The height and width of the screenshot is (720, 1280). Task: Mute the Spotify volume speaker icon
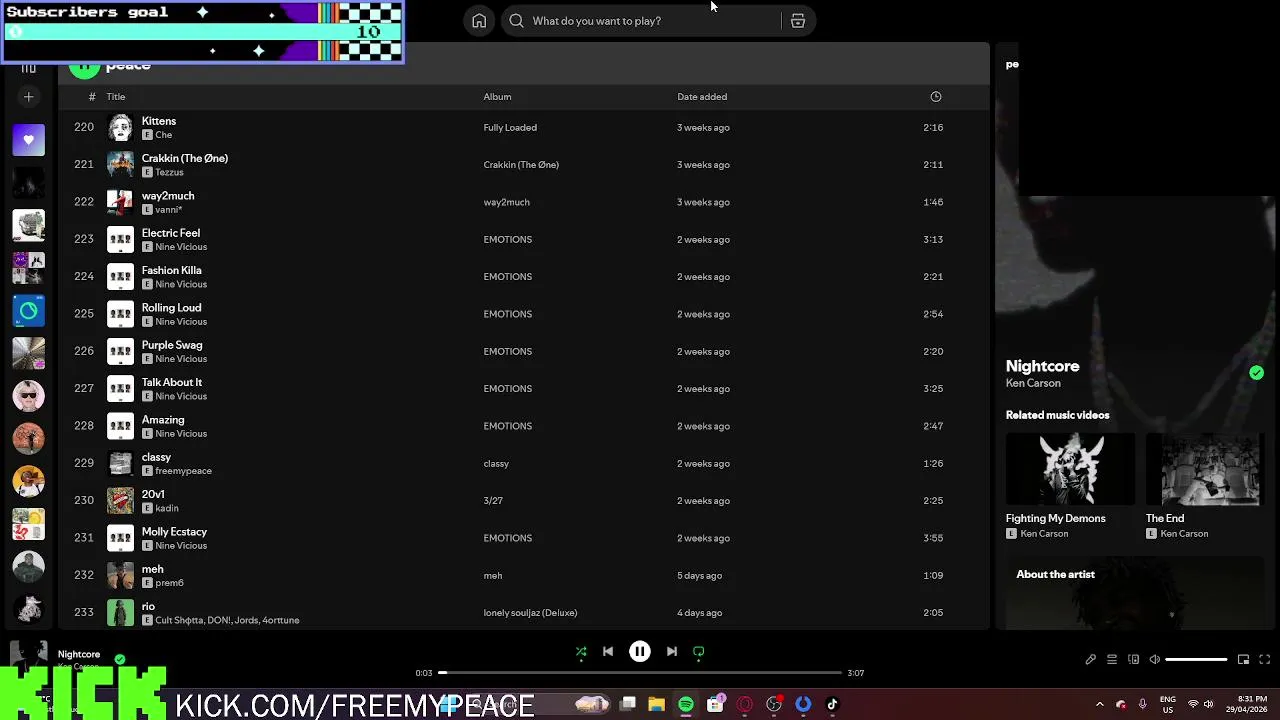click(x=1155, y=660)
